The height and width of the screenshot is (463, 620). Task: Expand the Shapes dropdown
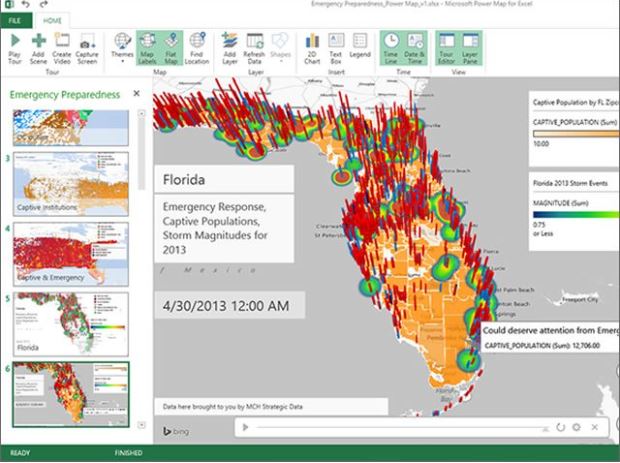coord(281,48)
